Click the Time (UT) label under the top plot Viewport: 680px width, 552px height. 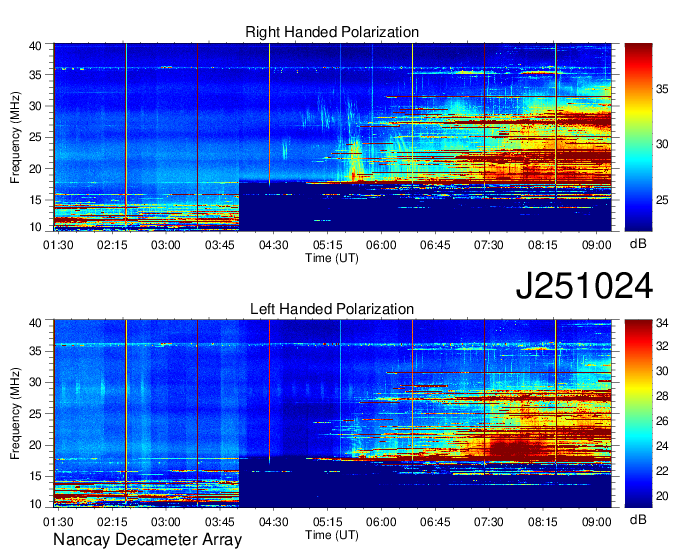tap(333, 258)
